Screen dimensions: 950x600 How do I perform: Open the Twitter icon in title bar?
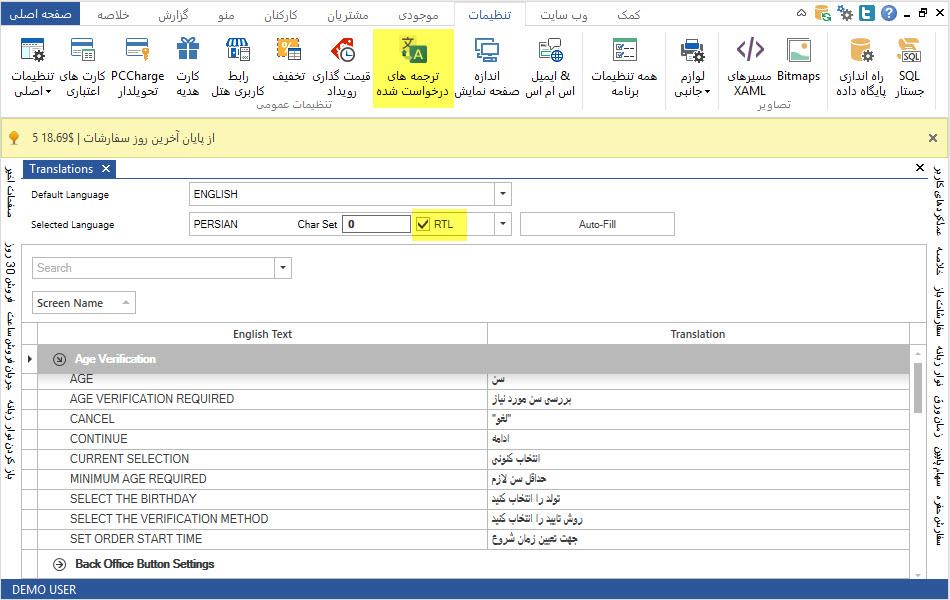pyautogui.click(x=865, y=14)
